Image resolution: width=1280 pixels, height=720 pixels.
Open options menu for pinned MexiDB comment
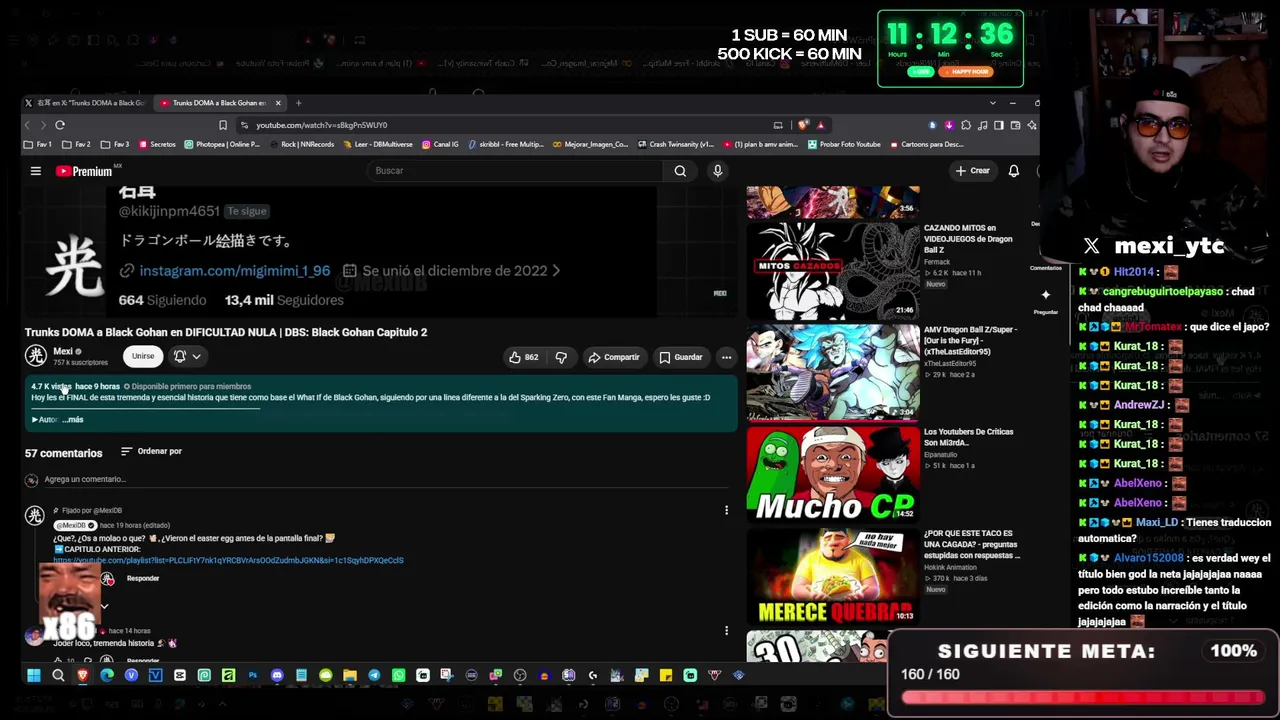pos(727,510)
